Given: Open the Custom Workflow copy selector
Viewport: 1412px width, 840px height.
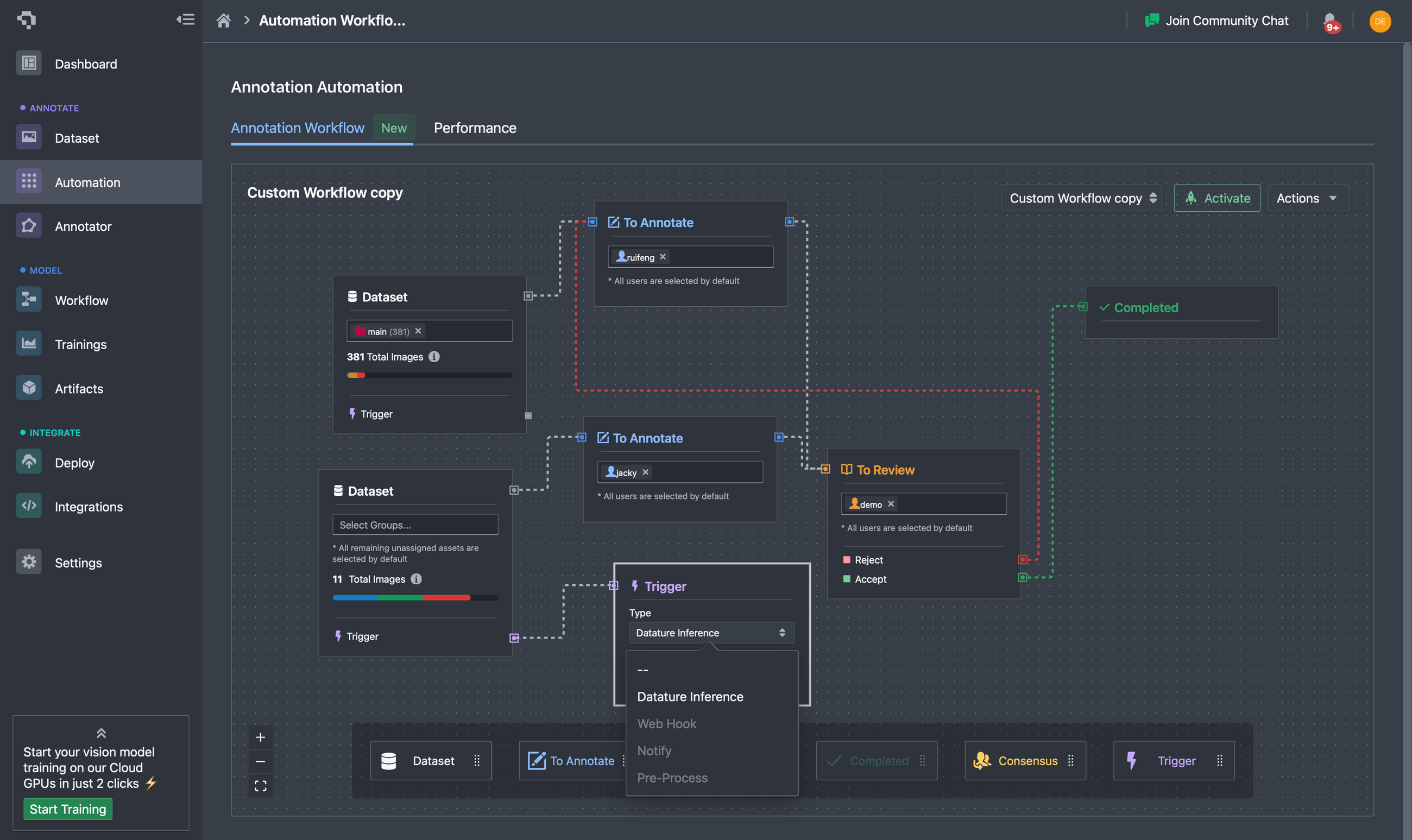Looking at the screenshot, I should [1081, 198].
